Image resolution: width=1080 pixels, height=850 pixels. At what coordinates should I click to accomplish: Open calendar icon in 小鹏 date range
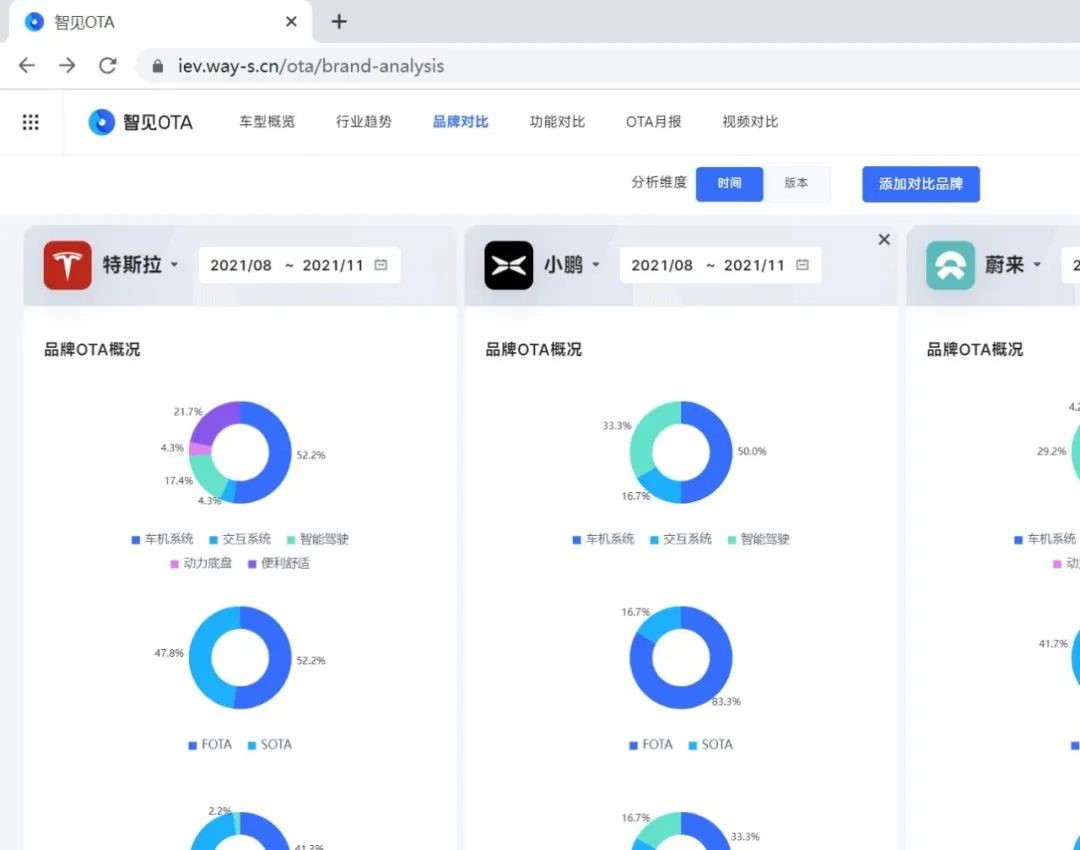pyautogui.click(x=802, y=265)
